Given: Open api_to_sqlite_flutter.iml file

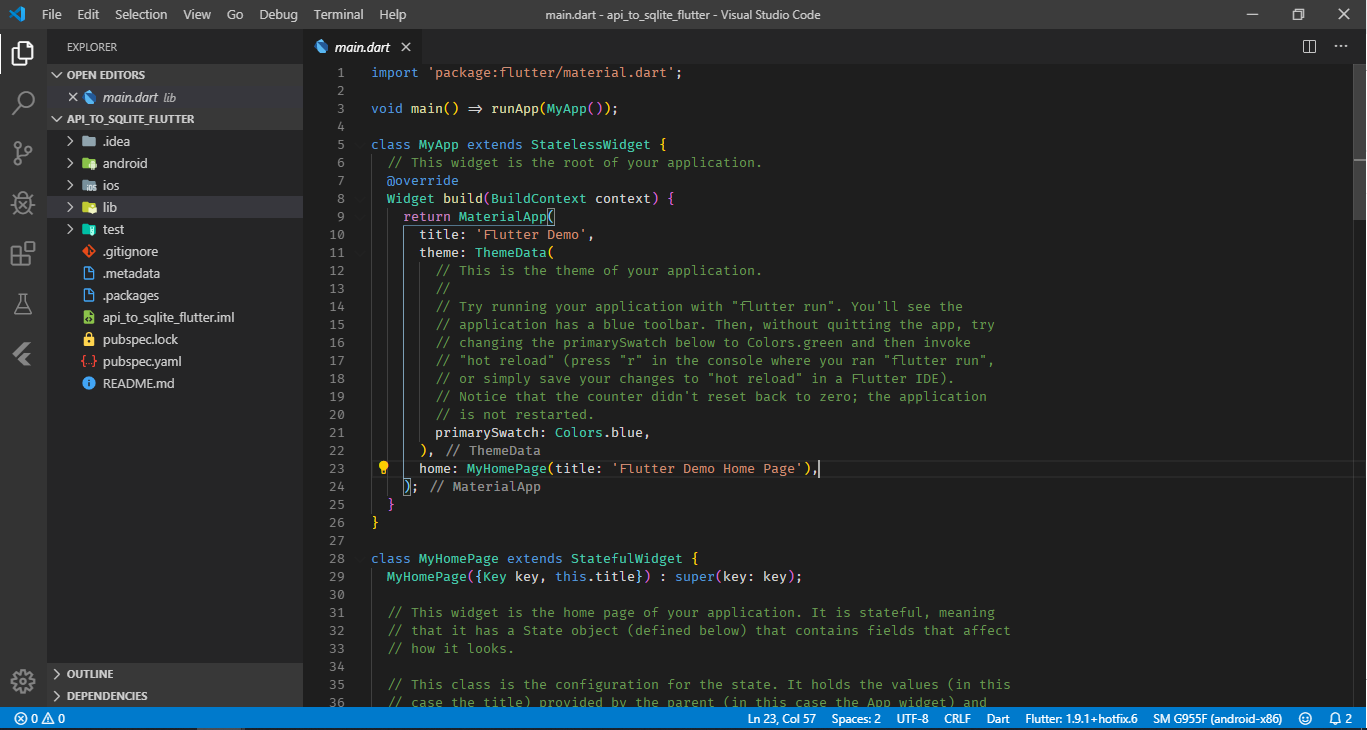Looking at the screenshot, I should (175, 317).
